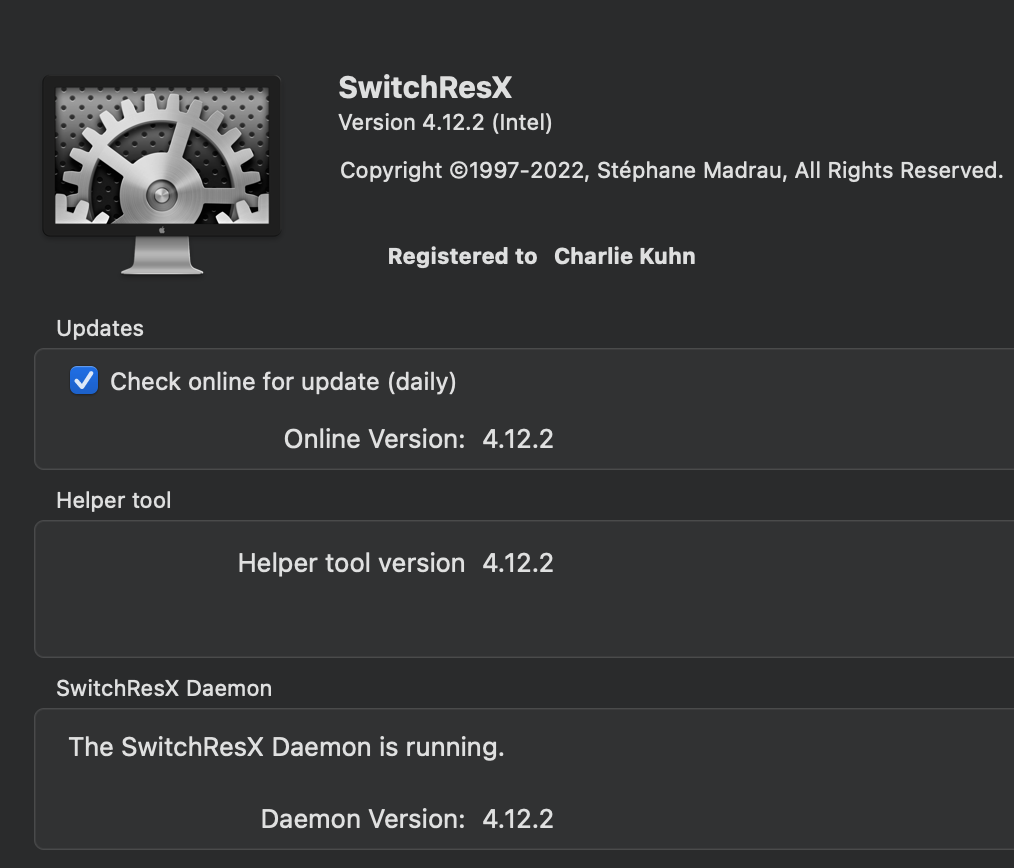
Task: Click the Helper tool section heading
Action: coord(114,500)
